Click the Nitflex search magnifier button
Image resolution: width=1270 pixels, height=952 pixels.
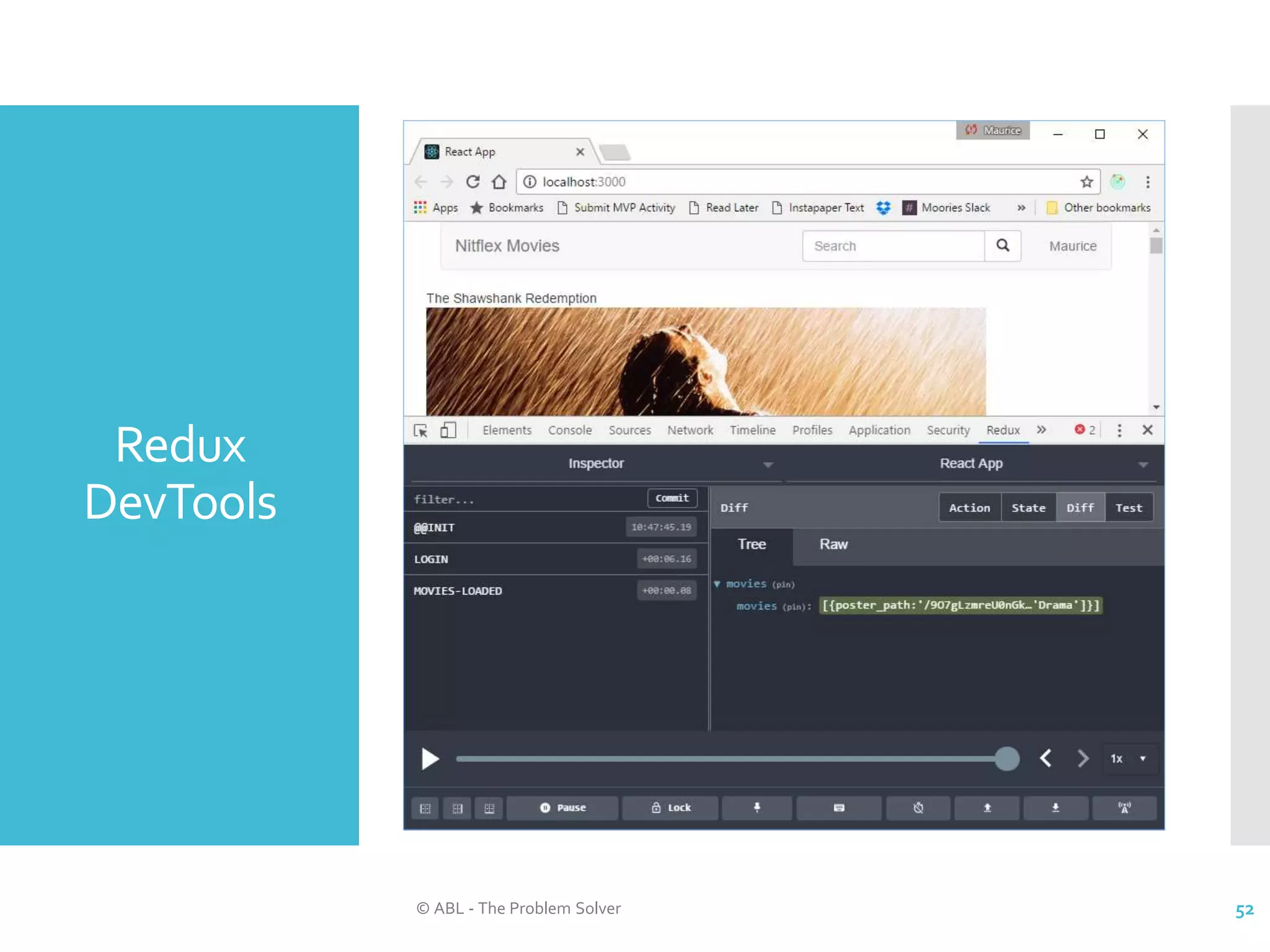tap(1003, 246)
